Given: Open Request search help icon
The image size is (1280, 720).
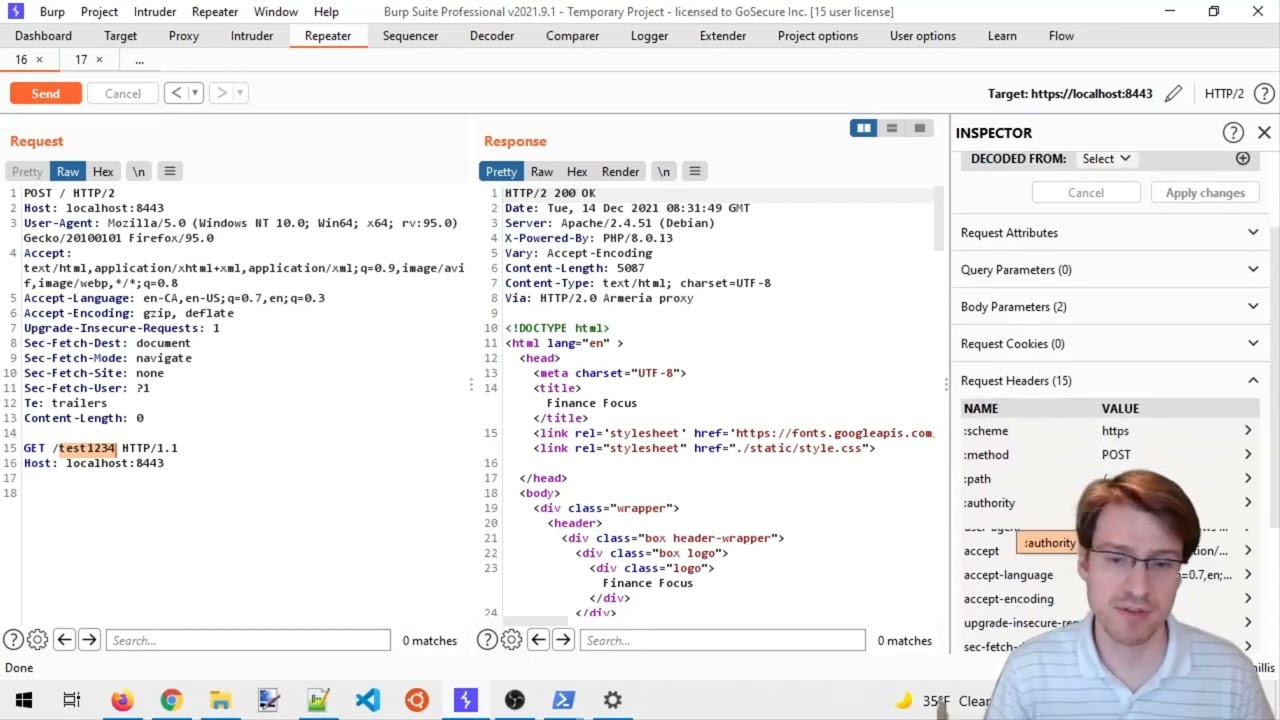Looking at the screenshot, I should point(13,640).
